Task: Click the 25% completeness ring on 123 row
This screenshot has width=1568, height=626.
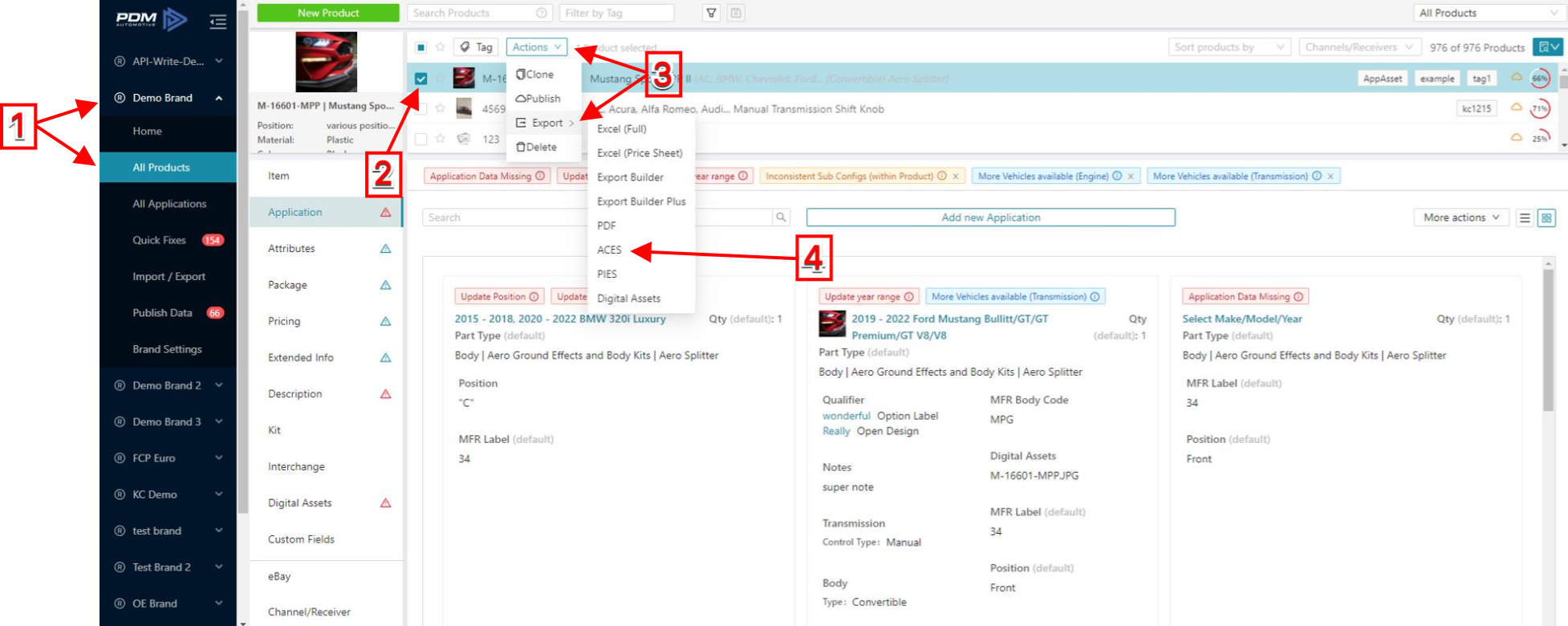Action: (1540, 138)
